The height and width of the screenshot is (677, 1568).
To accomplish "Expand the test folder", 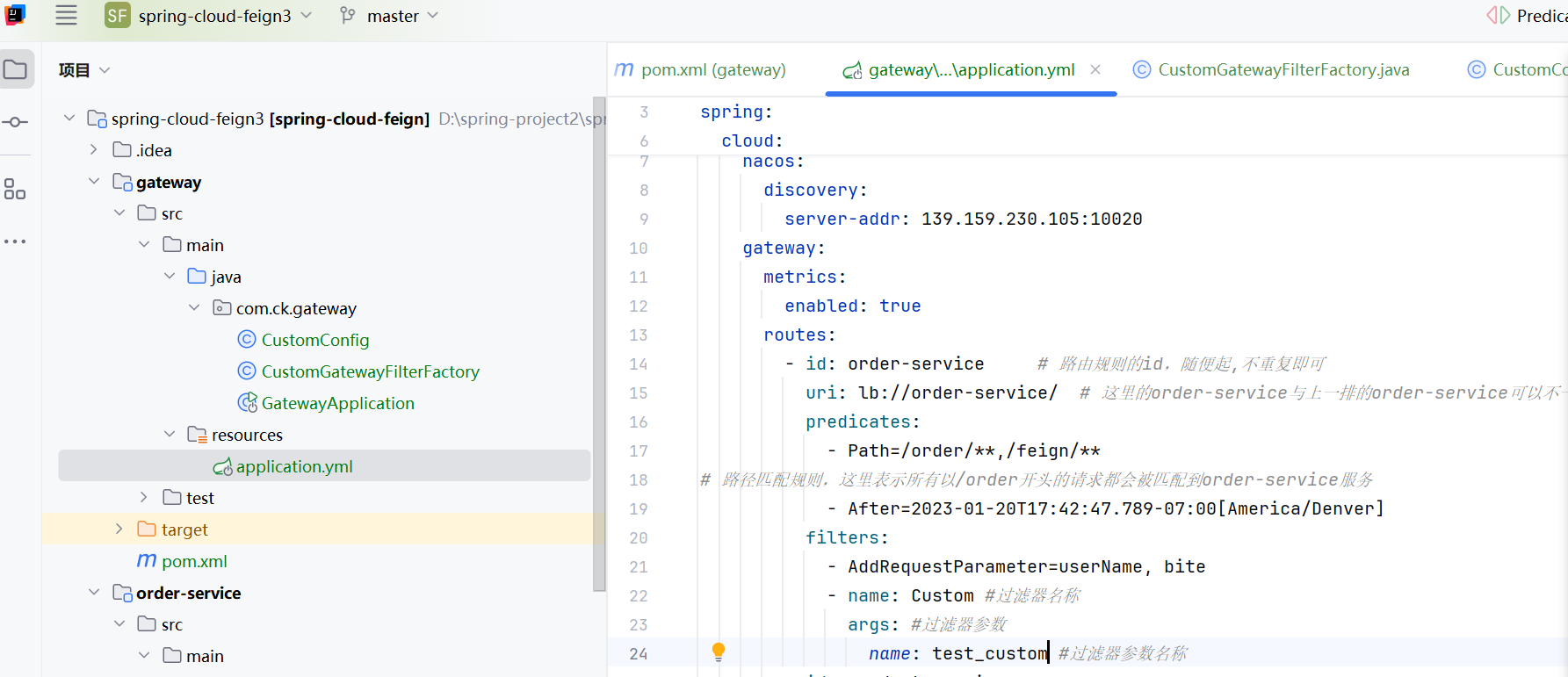I will [144, 497].
